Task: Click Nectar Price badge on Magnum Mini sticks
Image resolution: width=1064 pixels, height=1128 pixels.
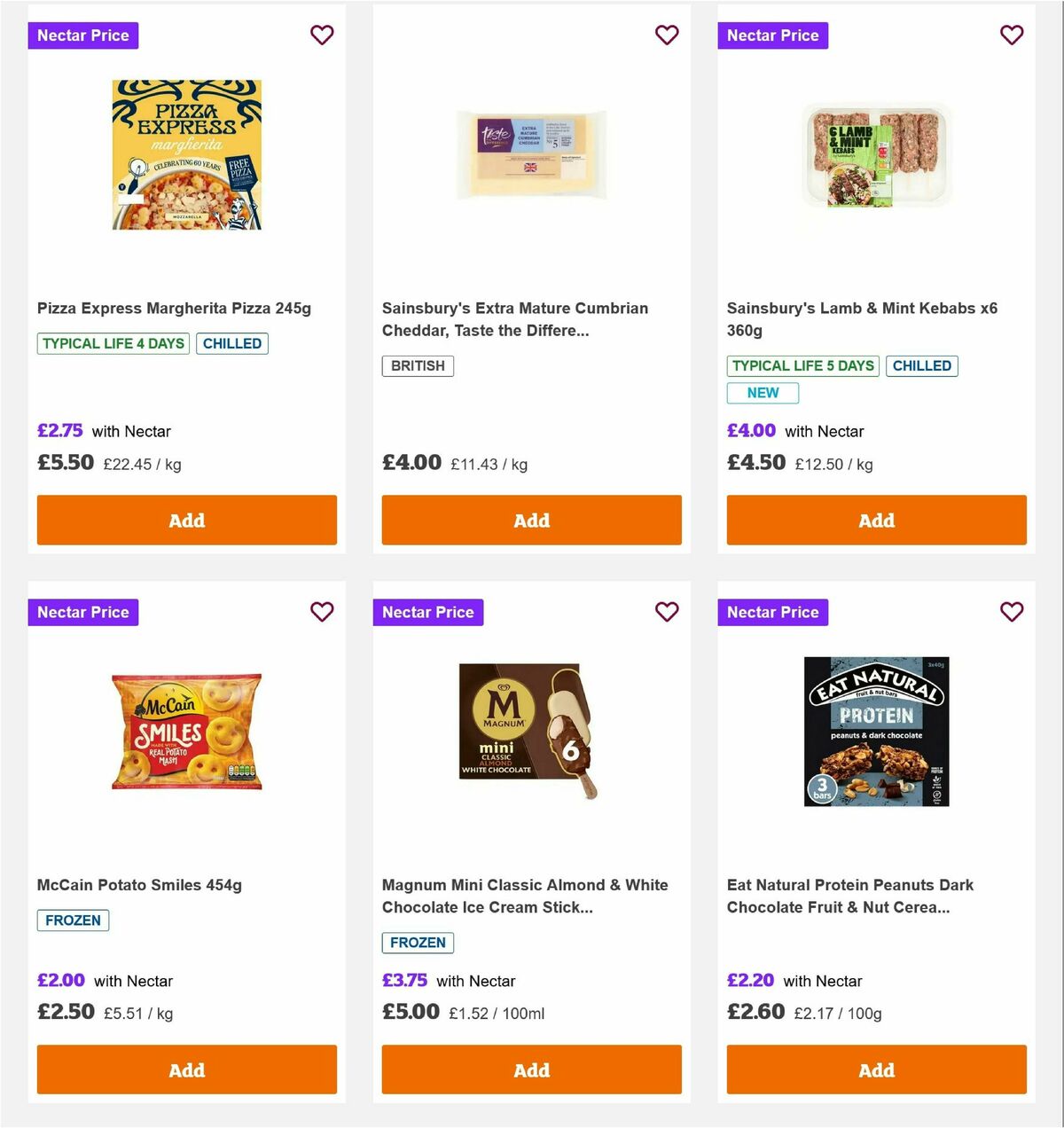Action: coord(427,612)
